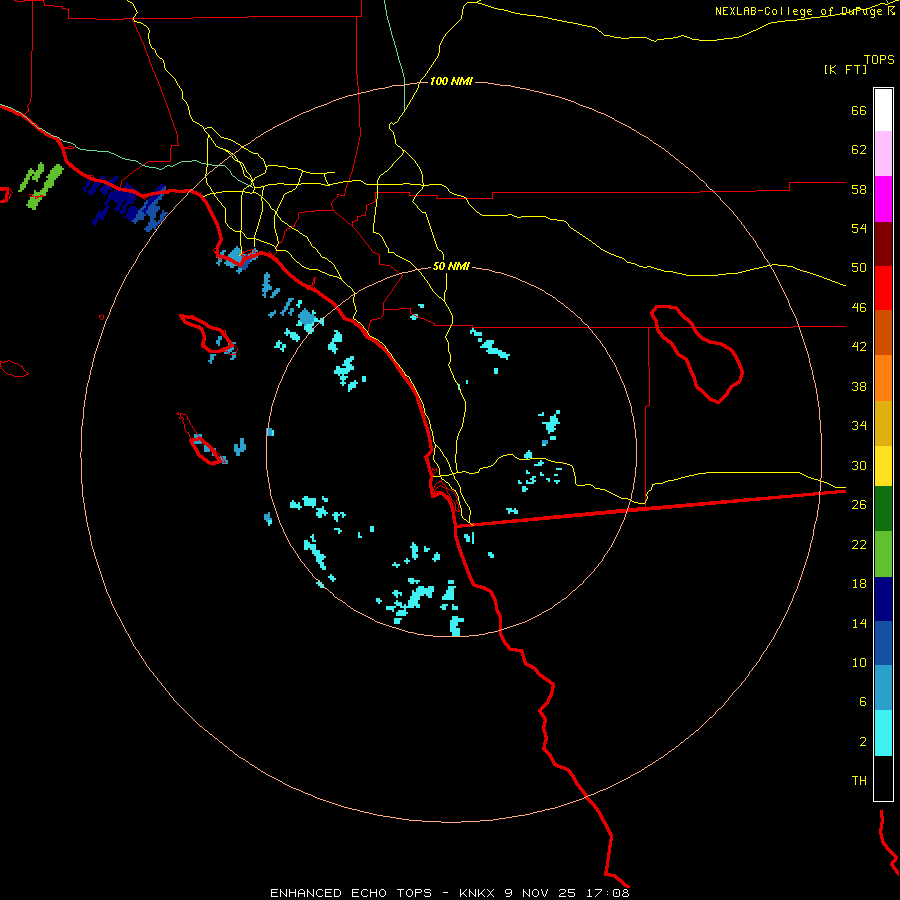Click the legend label "TH"
900x900 pixels.
point(859,780)
